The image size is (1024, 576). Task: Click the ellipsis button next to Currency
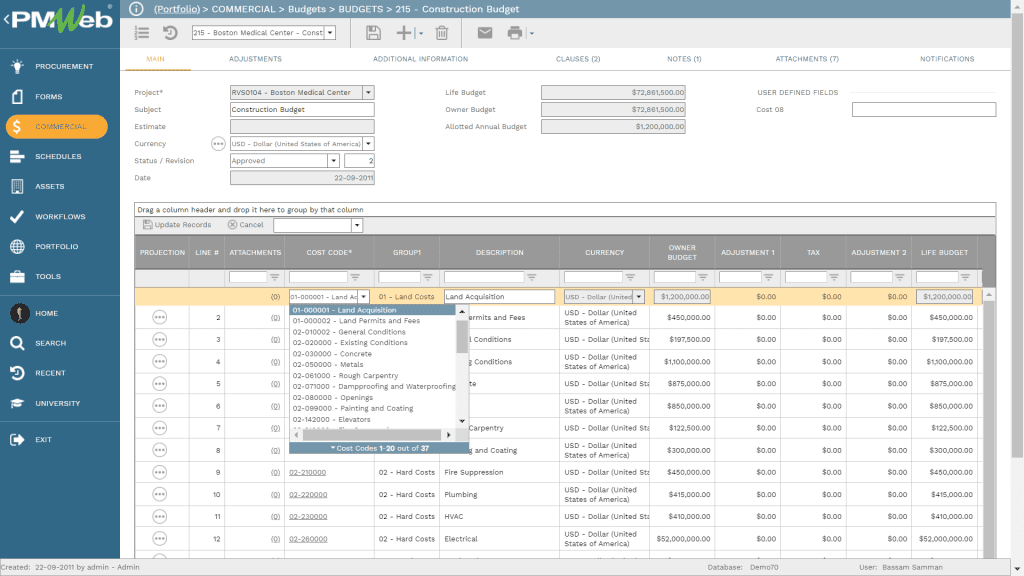(218, 144)
